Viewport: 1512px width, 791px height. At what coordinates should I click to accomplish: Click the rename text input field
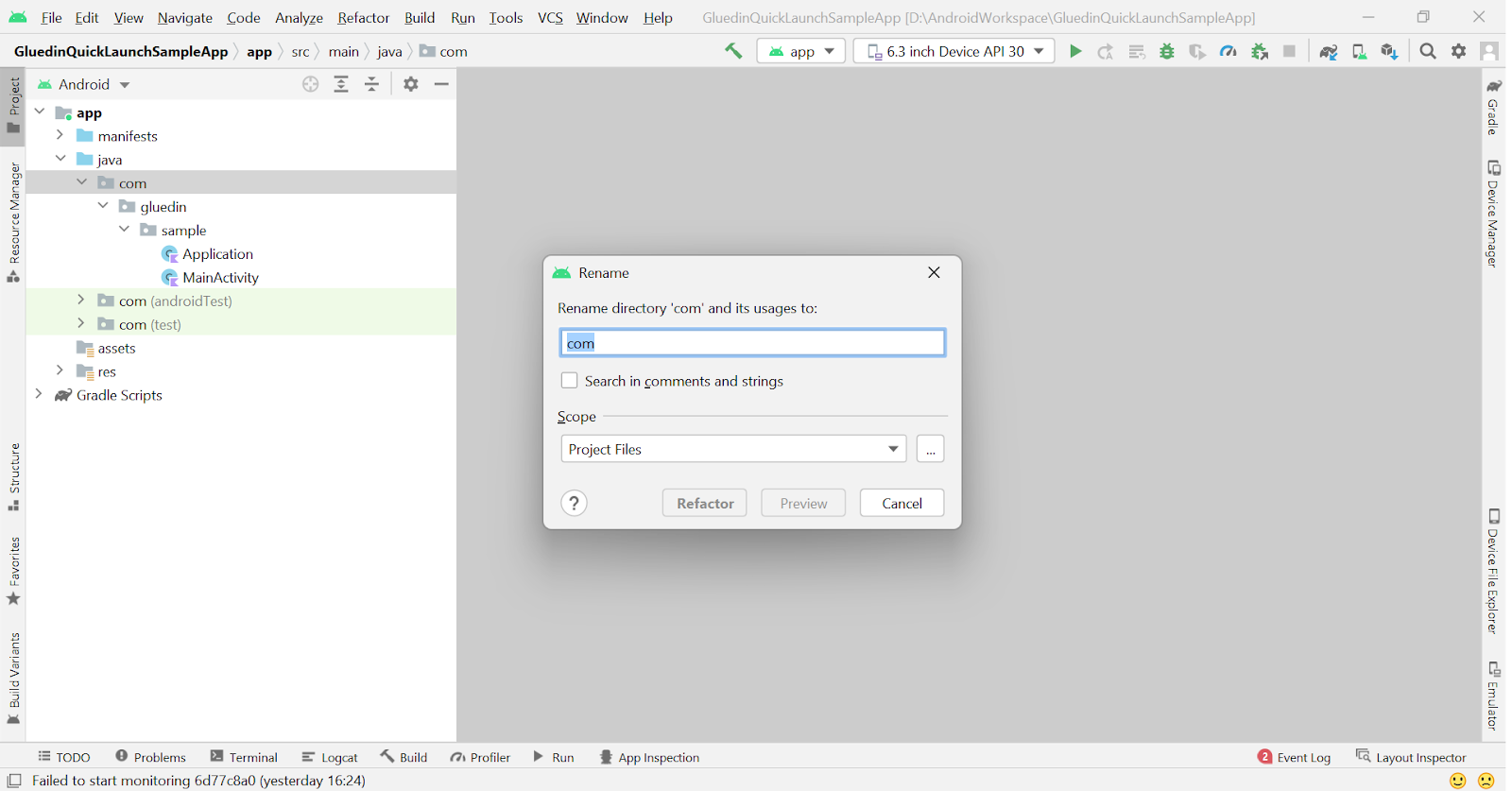click(x=752, y=342)
